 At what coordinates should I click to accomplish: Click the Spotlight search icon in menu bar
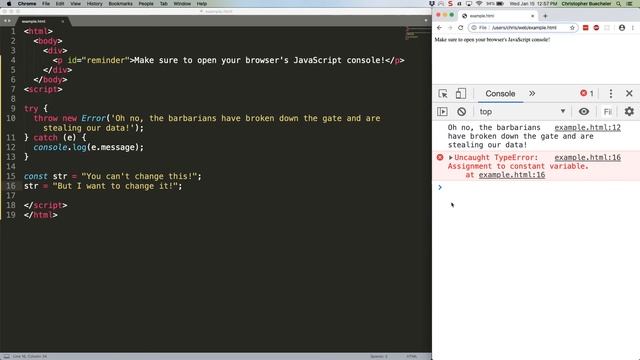(619, 4)
